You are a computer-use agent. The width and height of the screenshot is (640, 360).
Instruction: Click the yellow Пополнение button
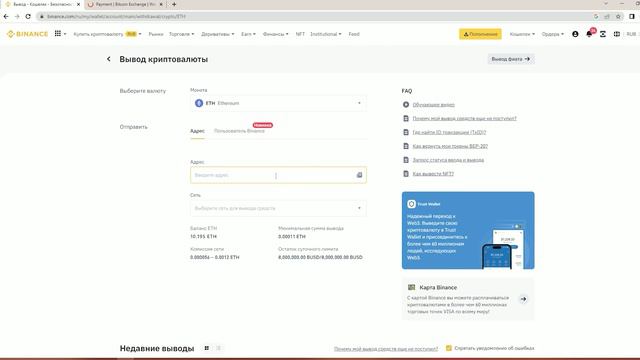pos(480,34)
